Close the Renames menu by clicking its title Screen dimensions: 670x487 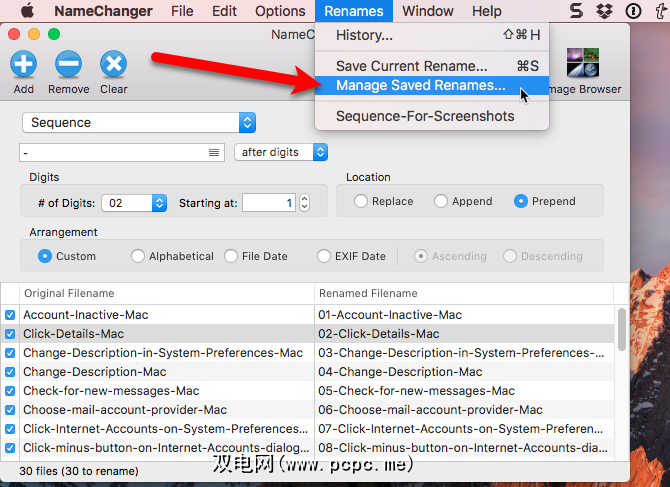(x=354, y=11)
